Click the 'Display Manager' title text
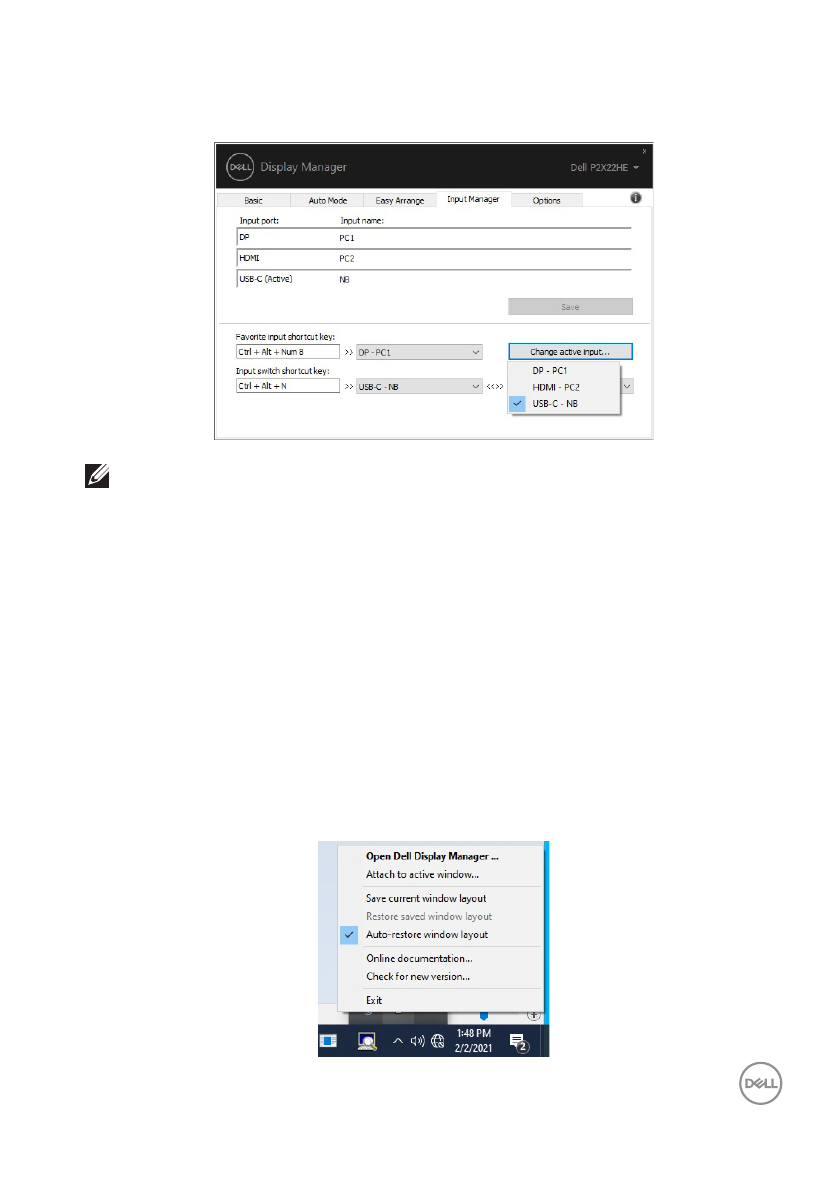 (x=304, y=167)
